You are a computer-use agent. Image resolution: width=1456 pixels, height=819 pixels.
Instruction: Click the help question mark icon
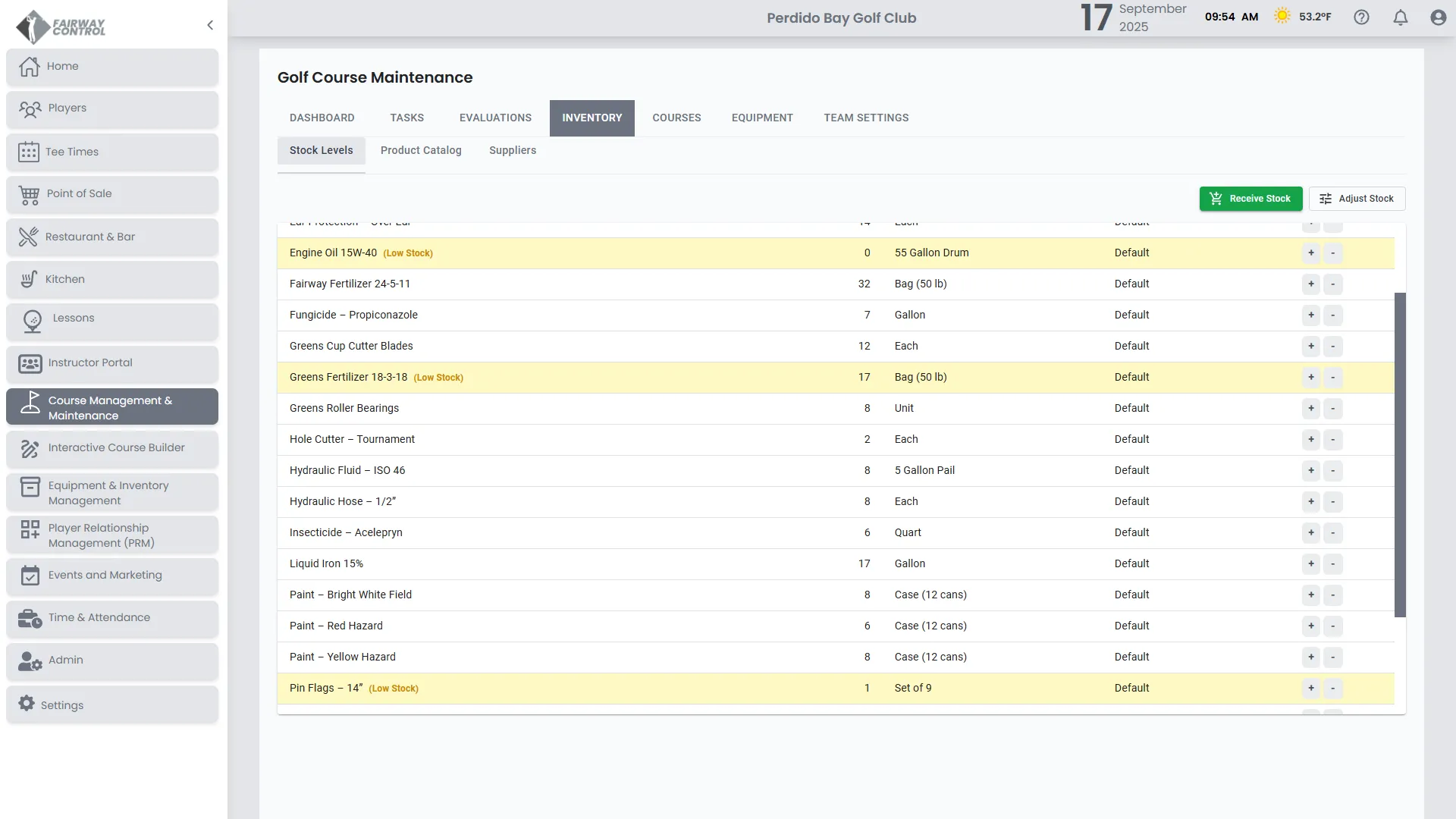pyautogui.click(x=1361, y=17)
